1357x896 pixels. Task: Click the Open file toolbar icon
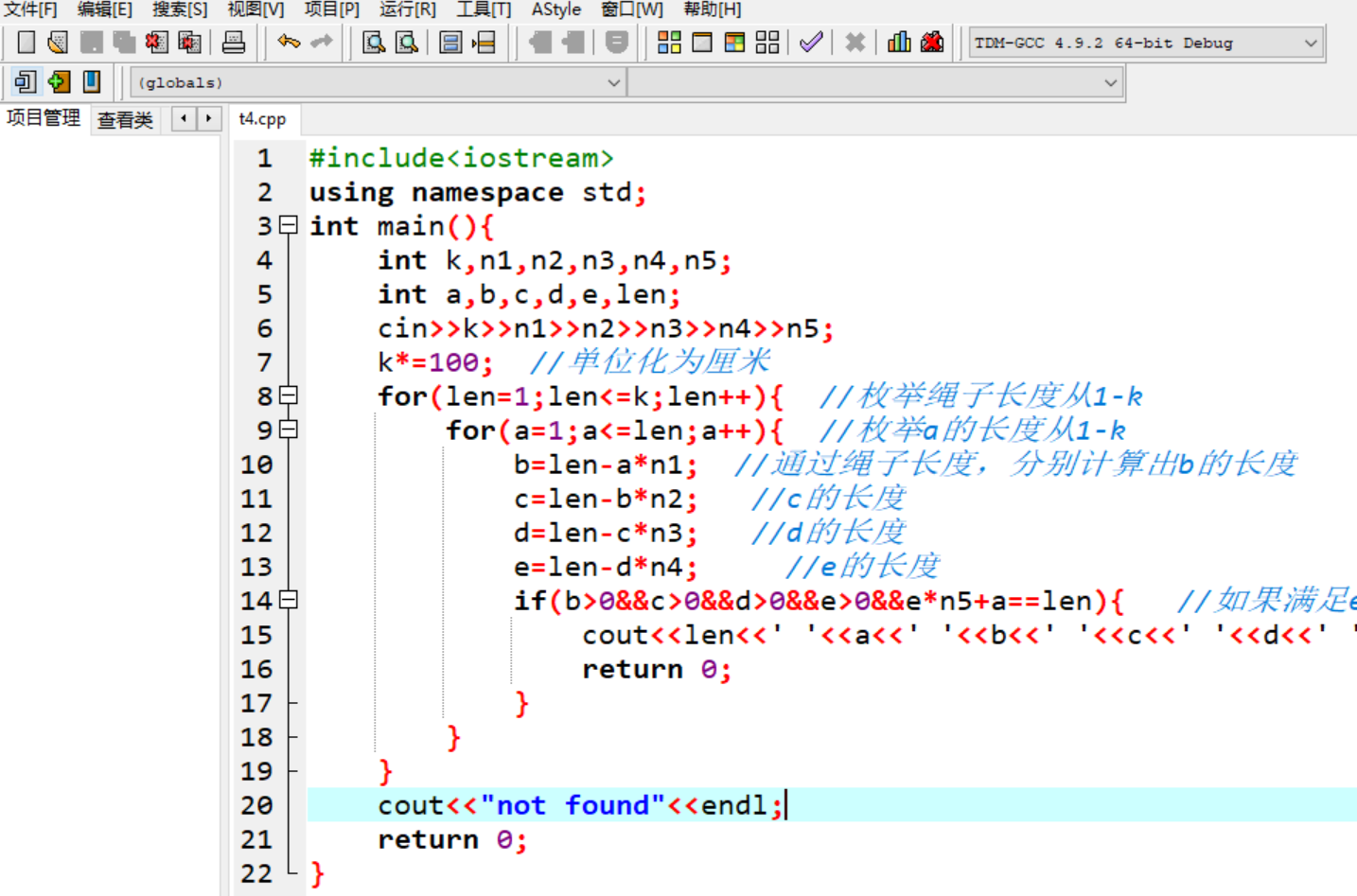coord(59,43)
